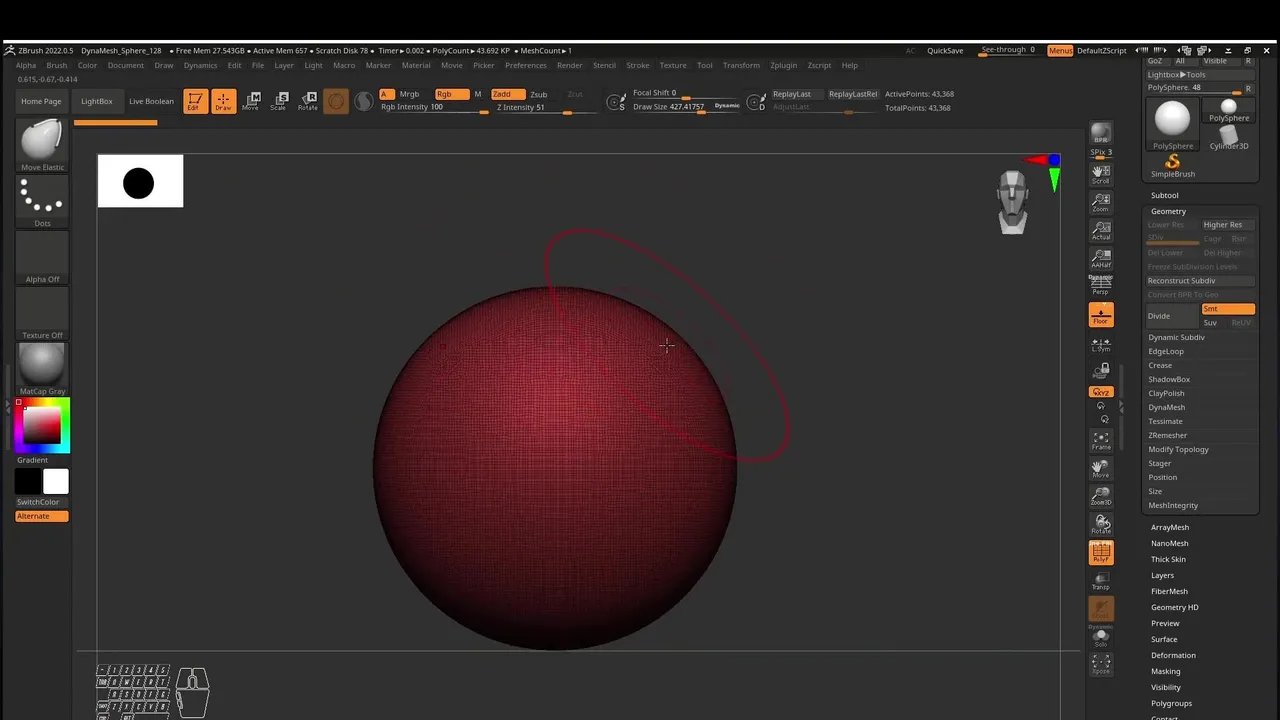Screen dimensions: 1280x720
Task: Activate the Move transform button
Action: click(x=251, y=101)
